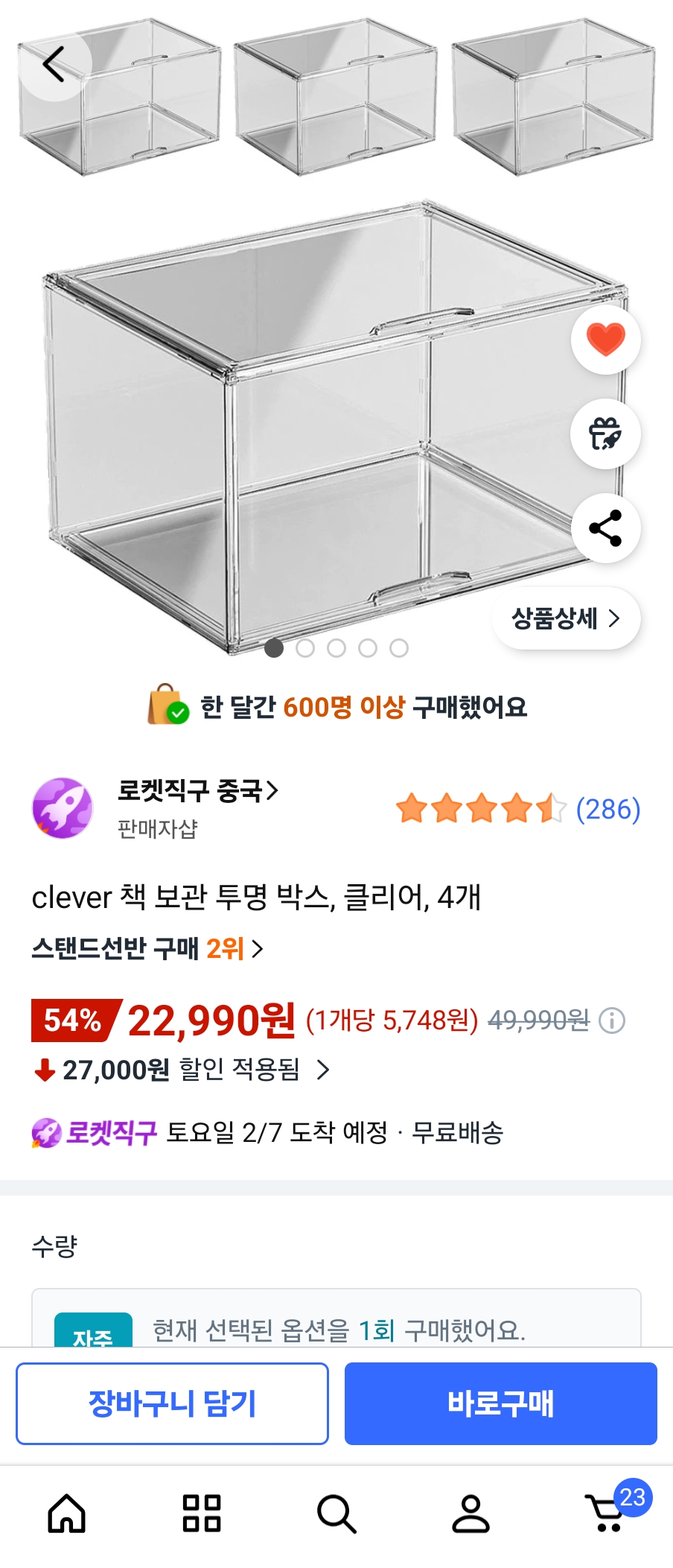Expand 27,000원 할인 적용됨 details
The image size is (673, 1568).
(x=182, y=1070)
